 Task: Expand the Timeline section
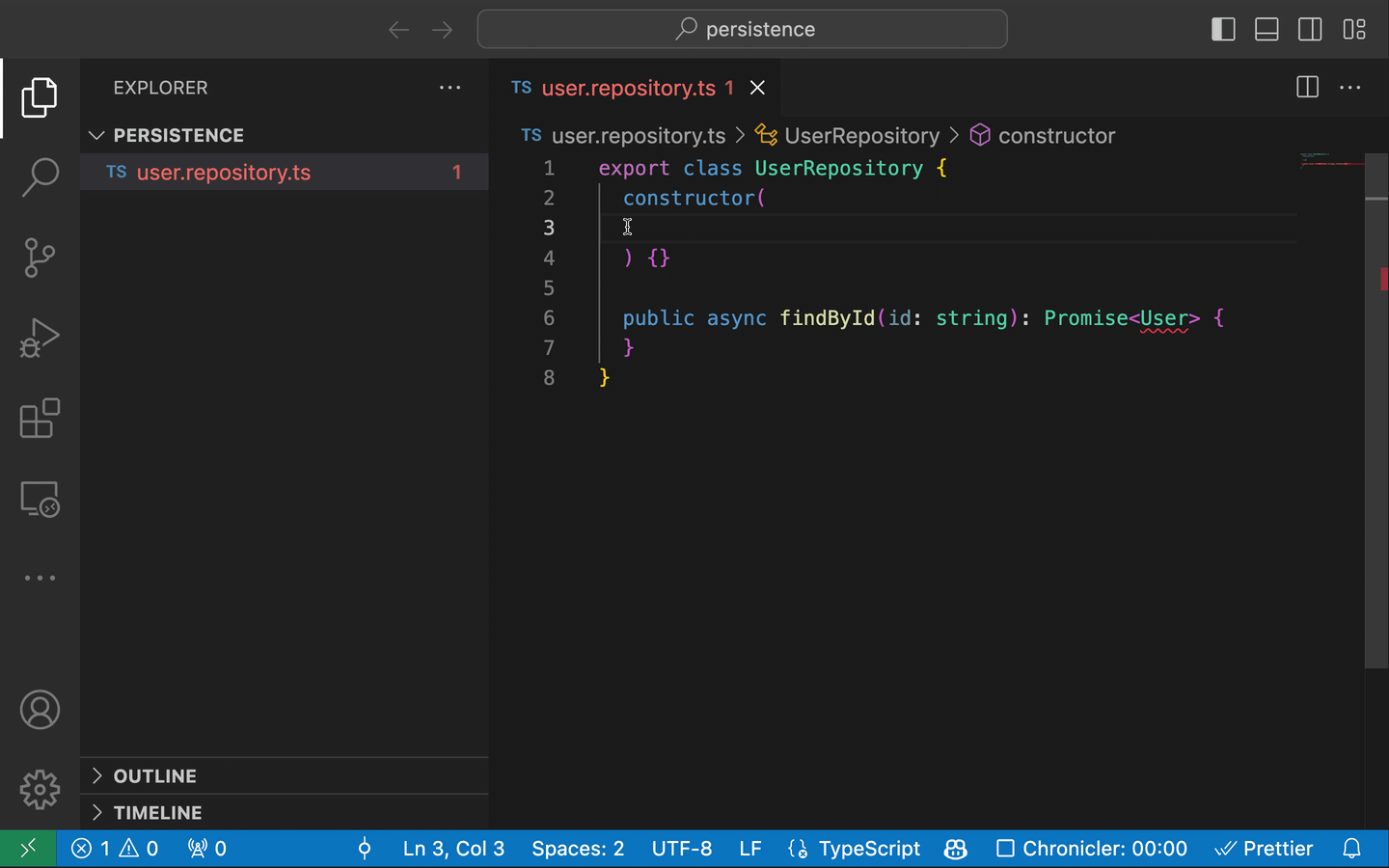point(157,813)
